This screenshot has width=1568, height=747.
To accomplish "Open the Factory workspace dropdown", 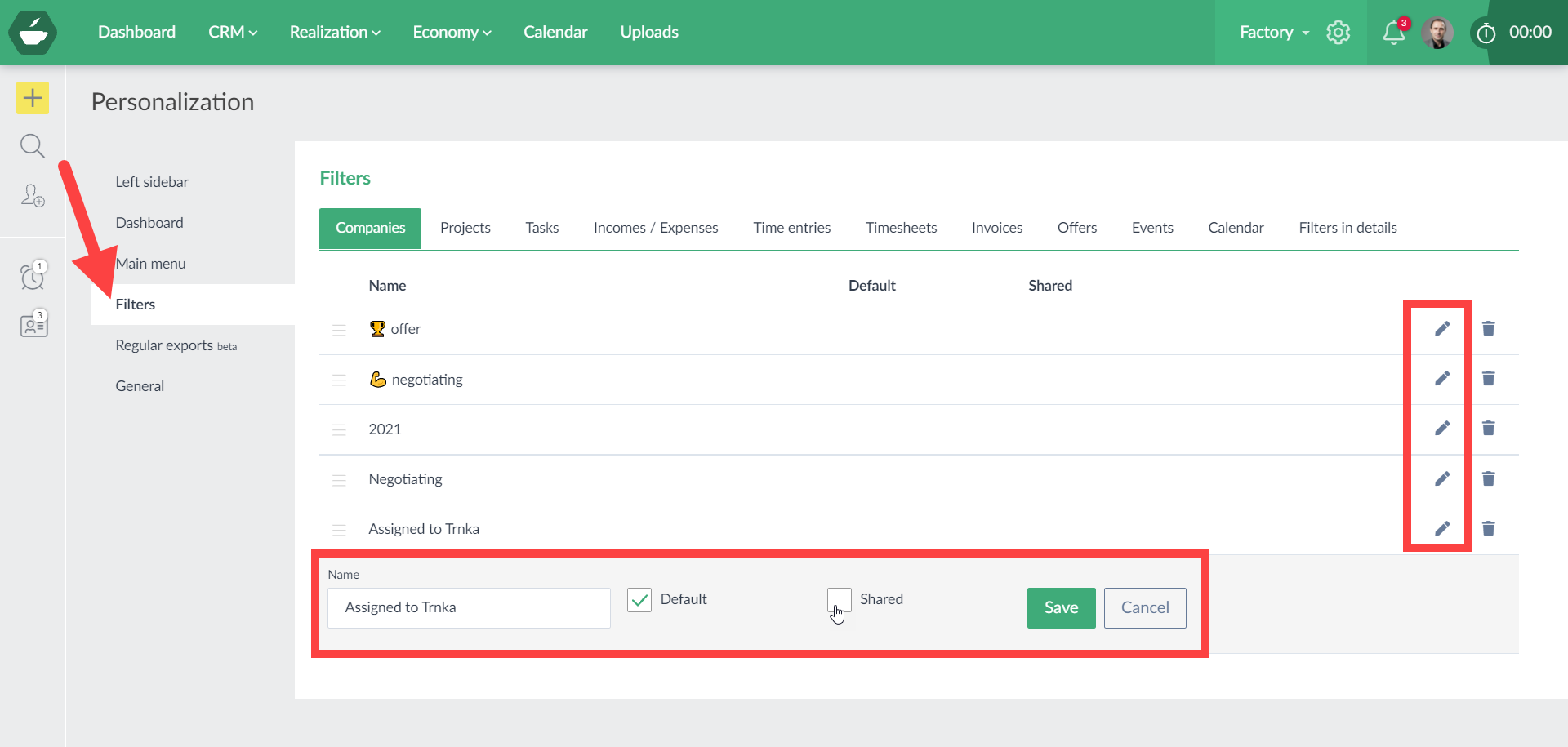I will tap(1273, 32).
